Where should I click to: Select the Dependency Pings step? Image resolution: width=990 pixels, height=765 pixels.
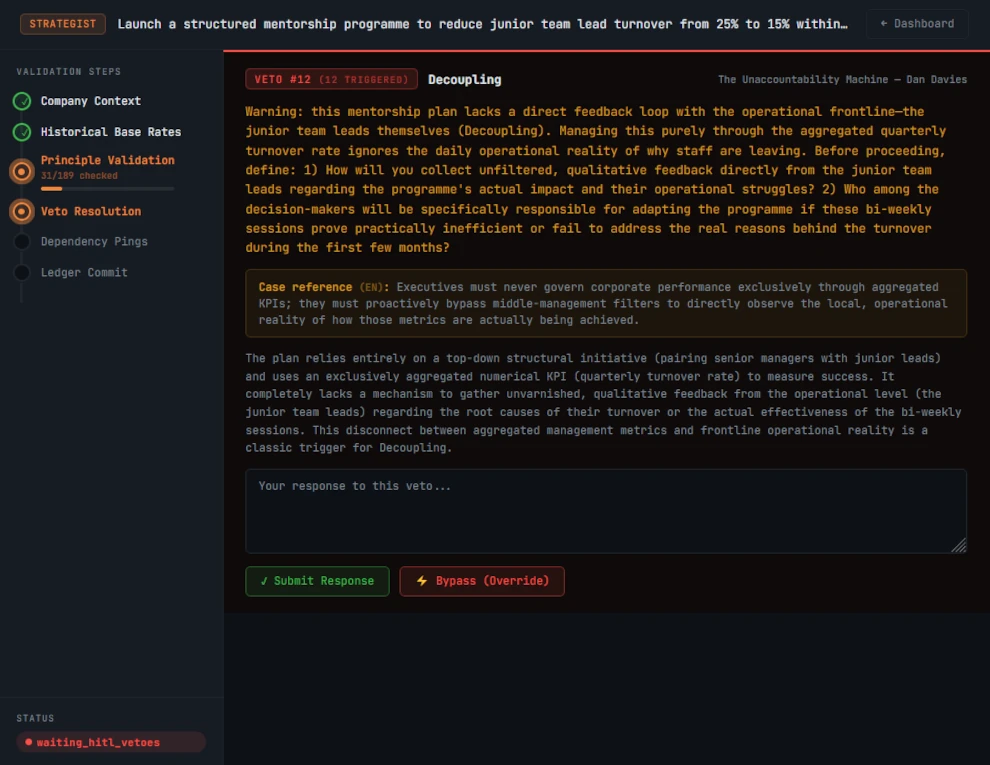[94, 242]
